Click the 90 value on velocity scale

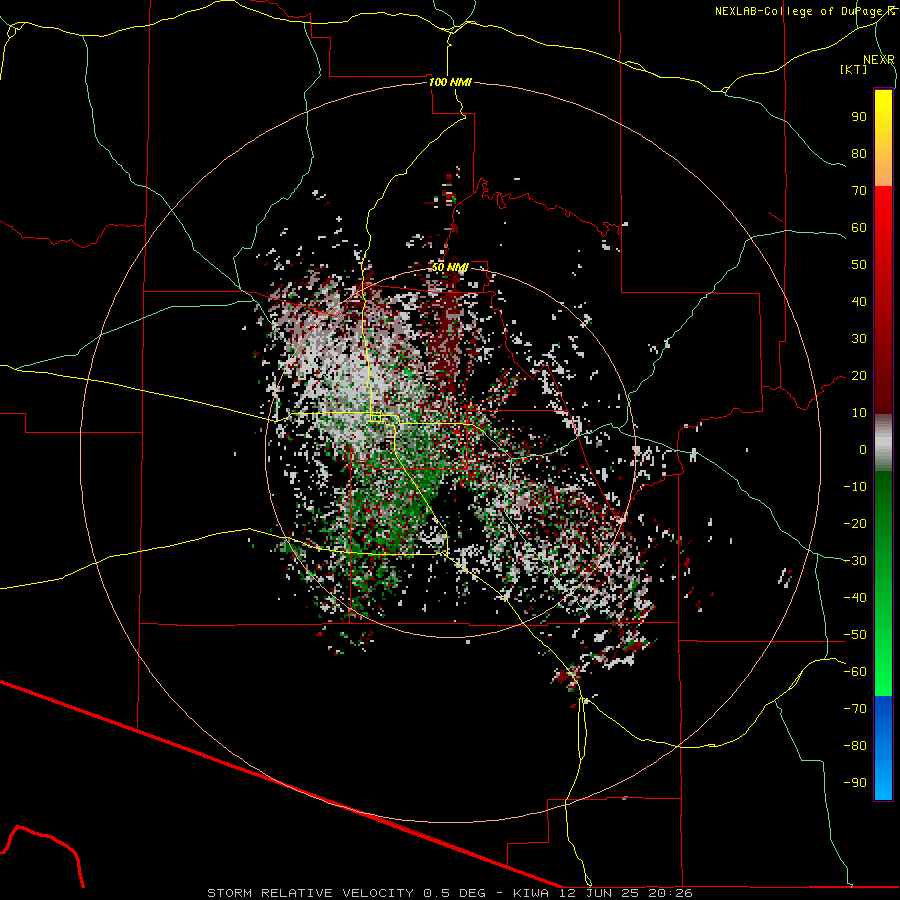click(859, 117)
